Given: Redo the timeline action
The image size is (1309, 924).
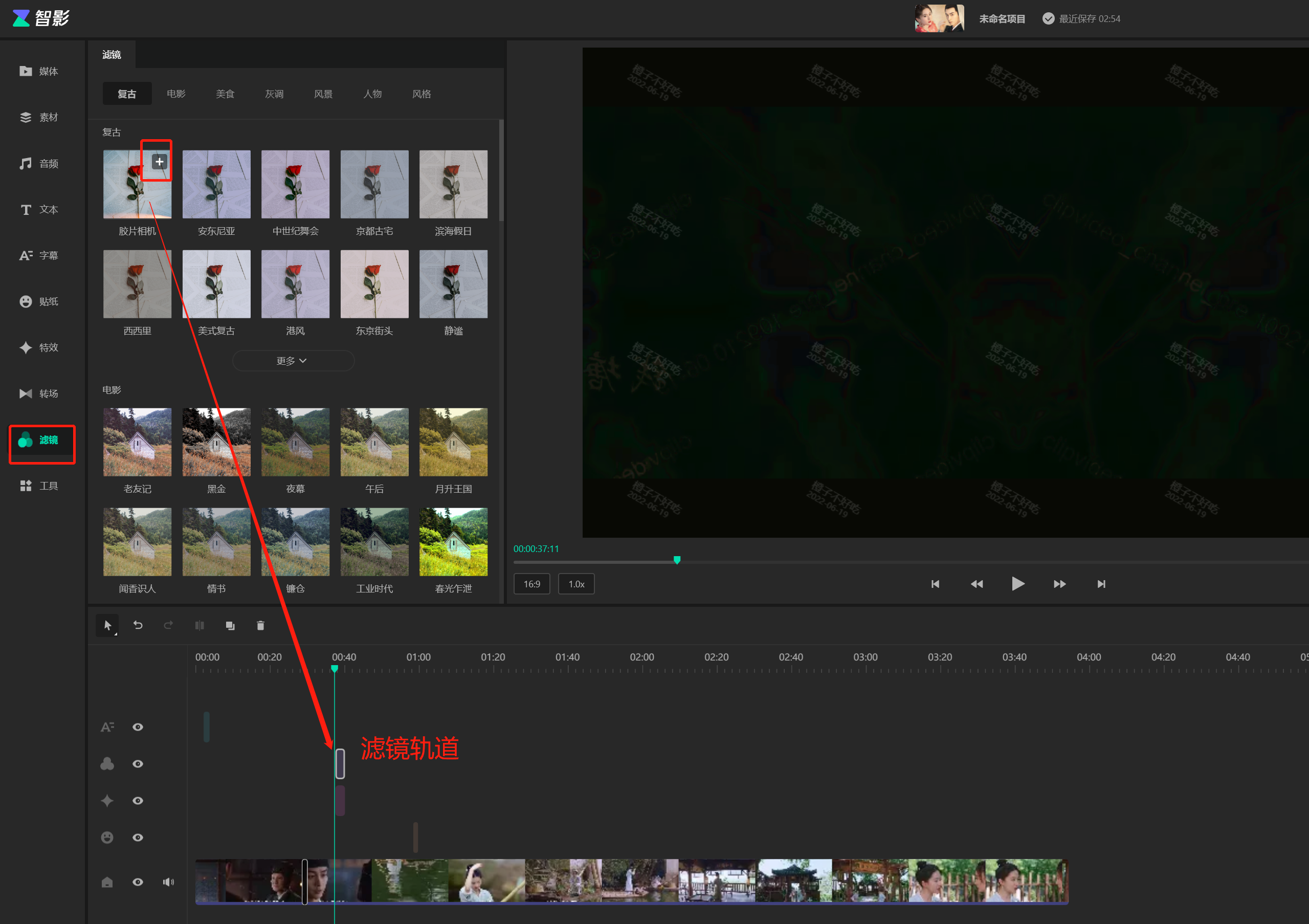Looking at the screenshot, I should click(168, 625).
